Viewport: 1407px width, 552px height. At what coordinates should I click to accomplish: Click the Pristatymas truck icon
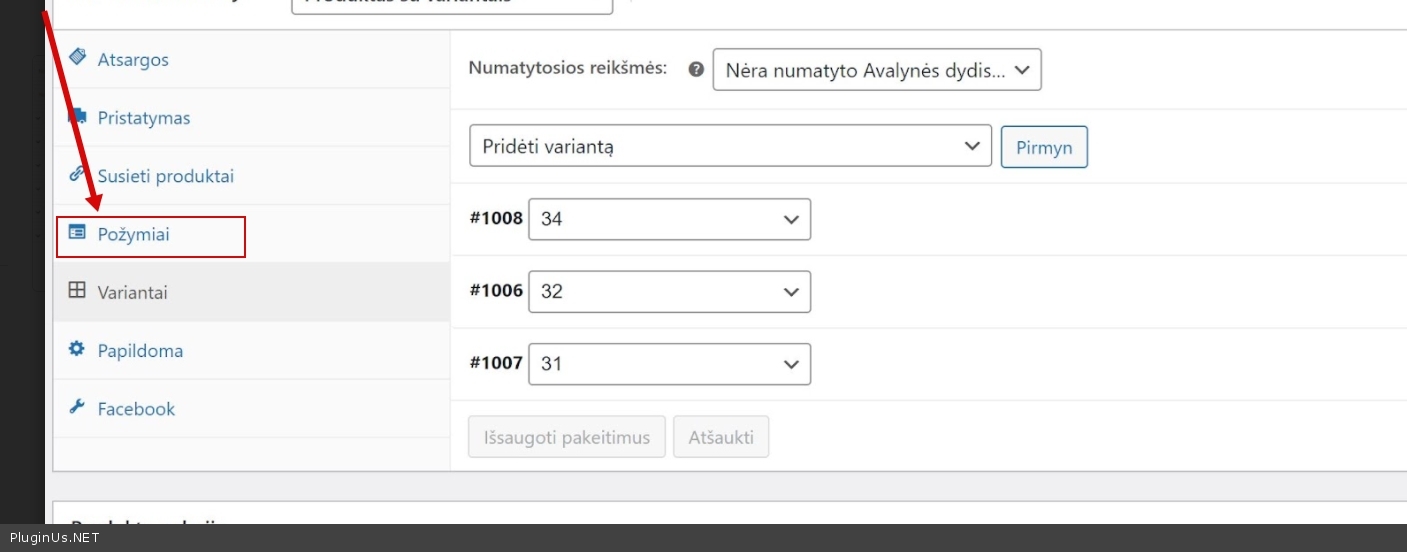[77, 117]
